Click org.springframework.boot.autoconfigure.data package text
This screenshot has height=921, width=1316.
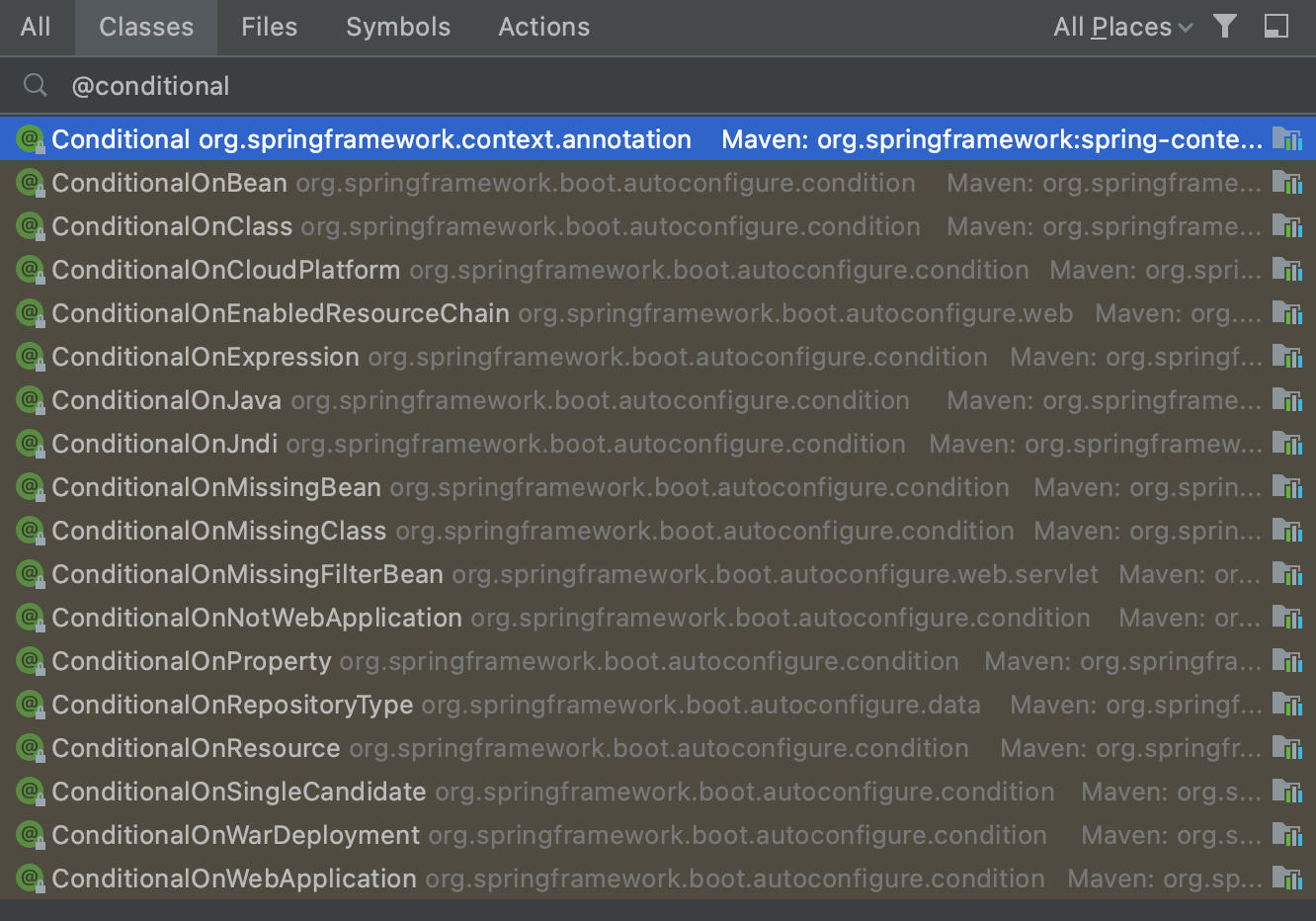[x=701, y=705]
